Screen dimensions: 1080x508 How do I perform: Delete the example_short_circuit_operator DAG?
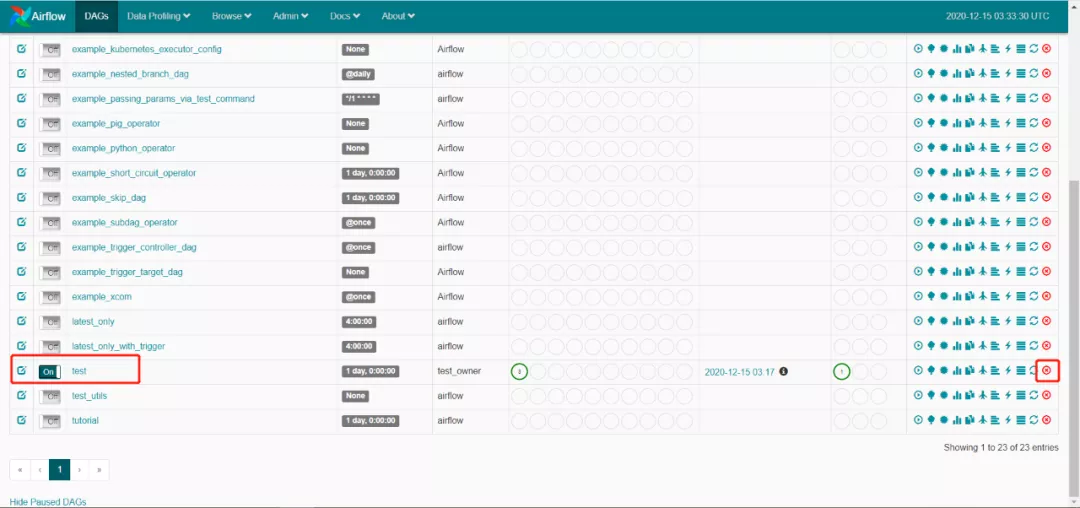point(1046,173)
